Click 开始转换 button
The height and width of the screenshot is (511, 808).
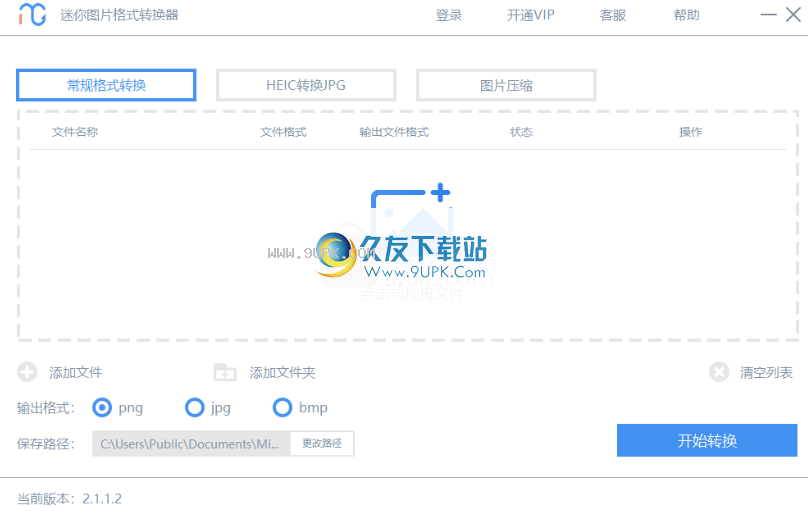pos(707,440)
